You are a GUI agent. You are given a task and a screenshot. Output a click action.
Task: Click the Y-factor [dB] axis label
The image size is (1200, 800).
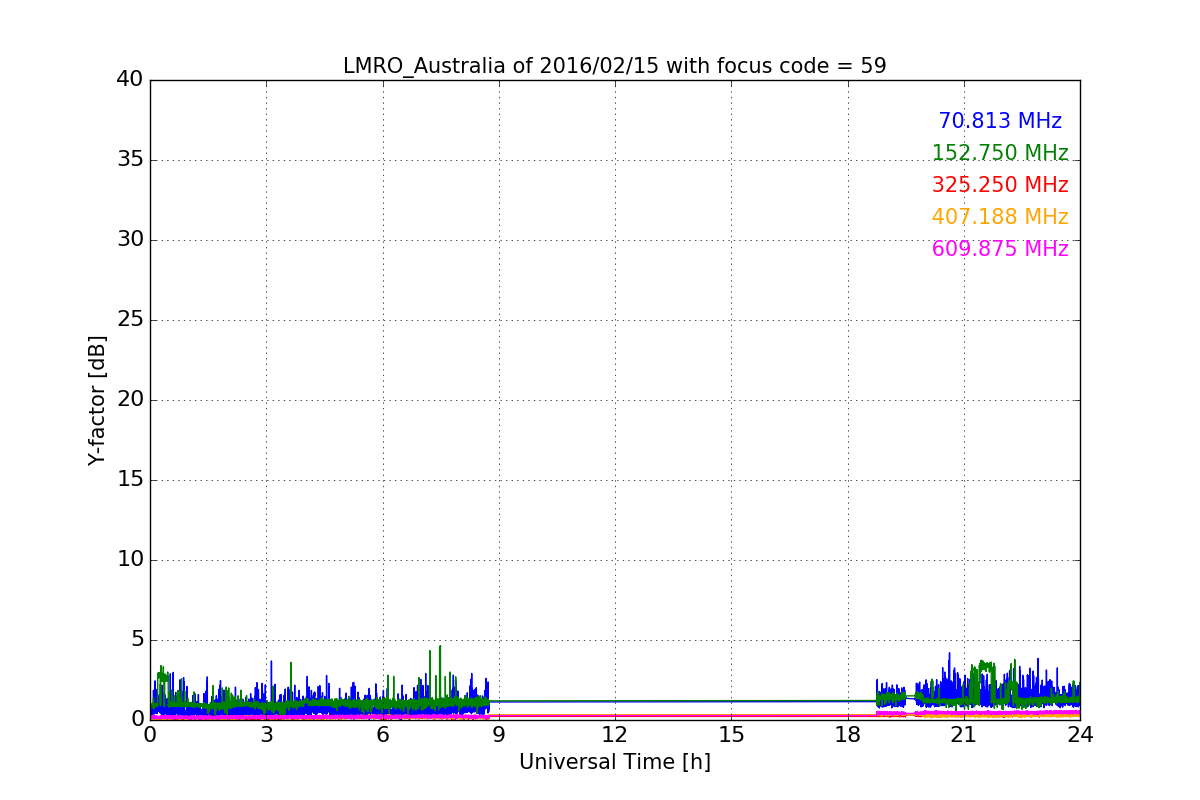(97, 400)
